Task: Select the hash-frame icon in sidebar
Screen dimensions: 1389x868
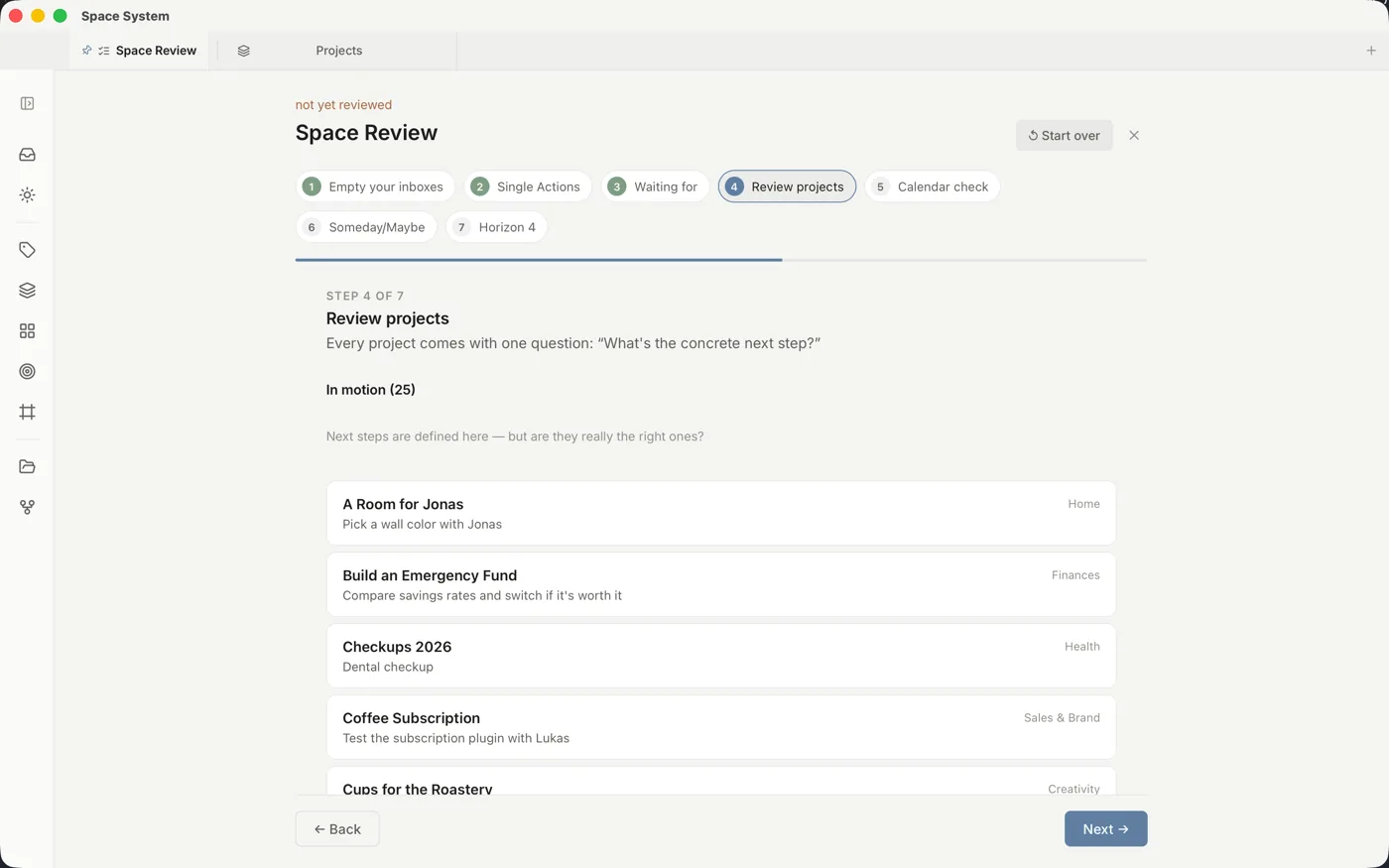Action: click(x=27, y=412)
